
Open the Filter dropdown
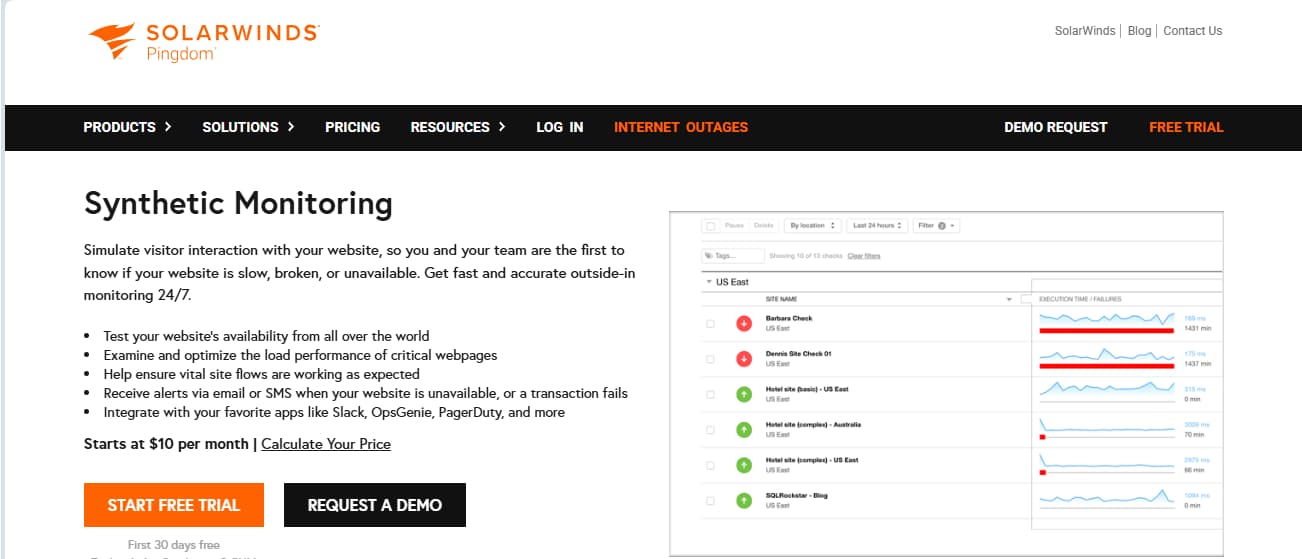(x=938, y=226)
